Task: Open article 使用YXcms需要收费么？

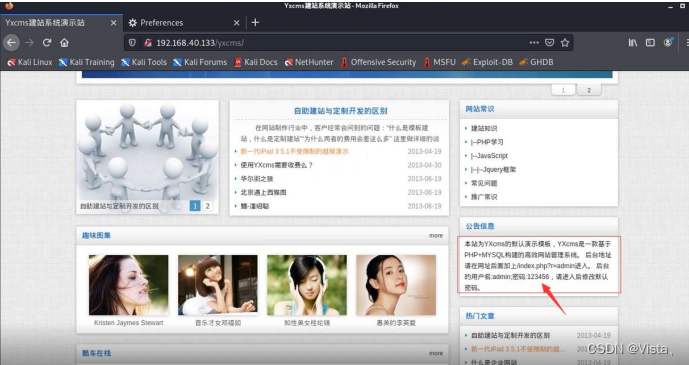Action: pos(276,165)
